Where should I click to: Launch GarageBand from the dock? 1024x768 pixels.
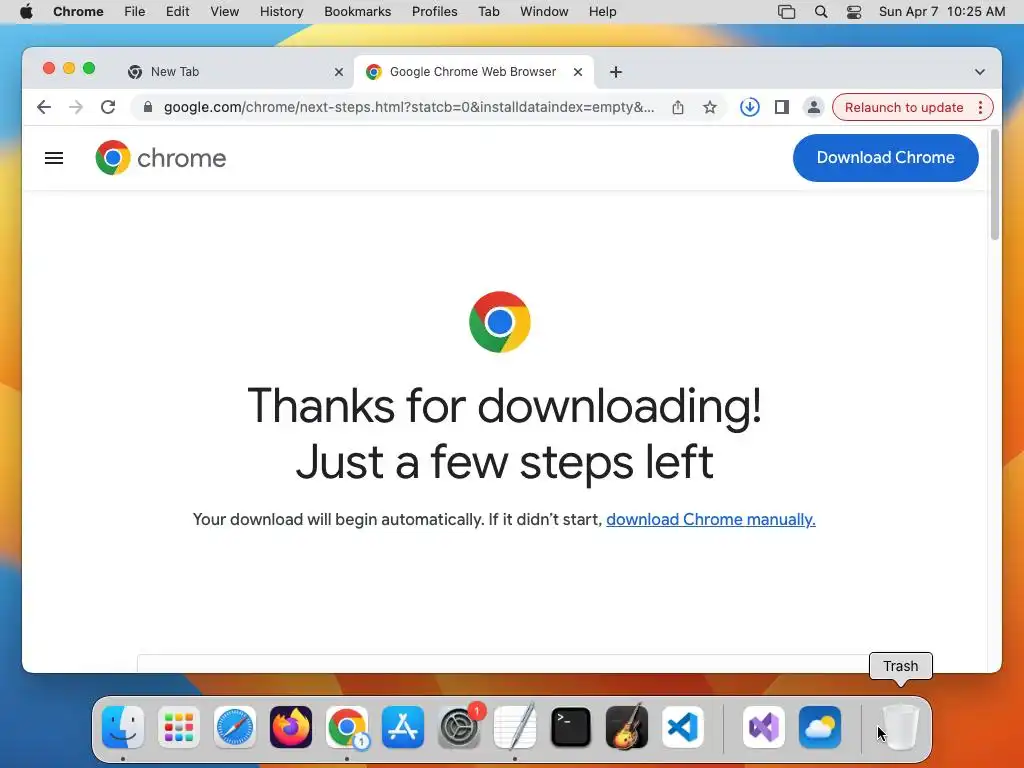(x=627, y=727)
